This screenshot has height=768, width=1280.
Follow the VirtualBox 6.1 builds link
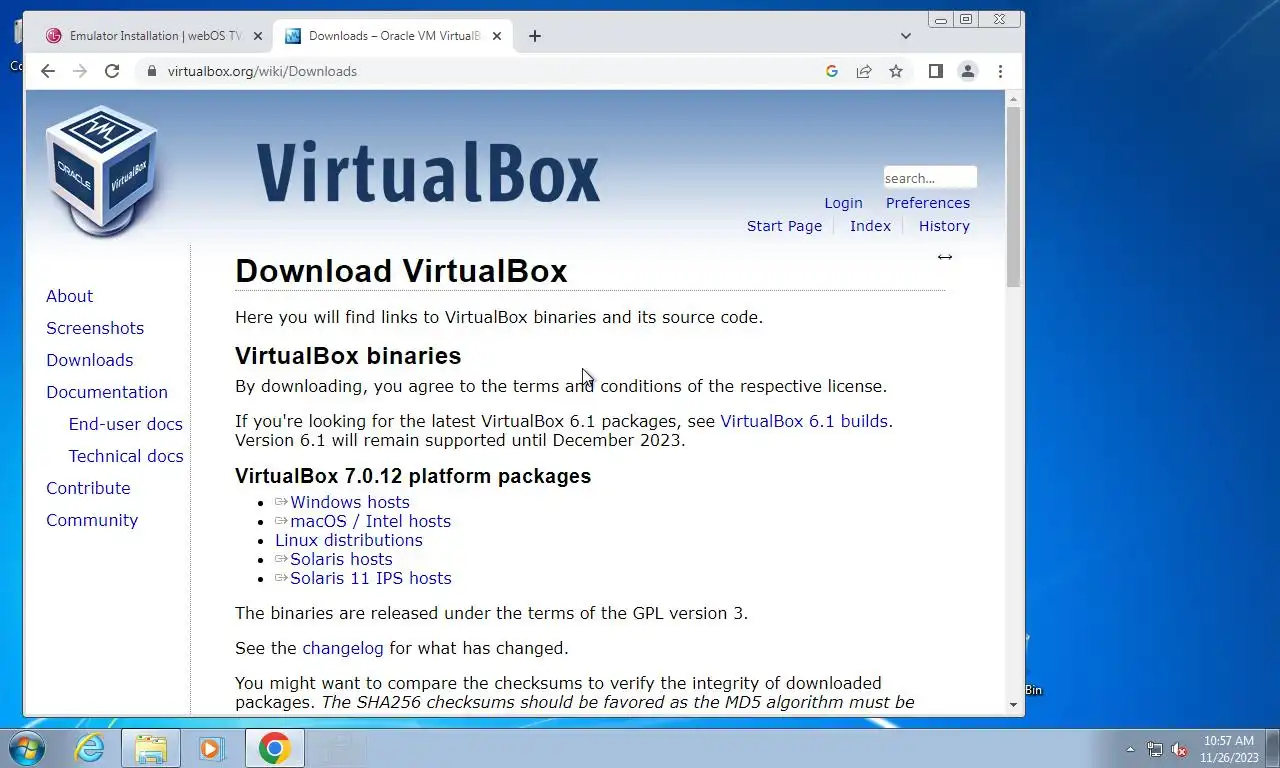point(804,421)
